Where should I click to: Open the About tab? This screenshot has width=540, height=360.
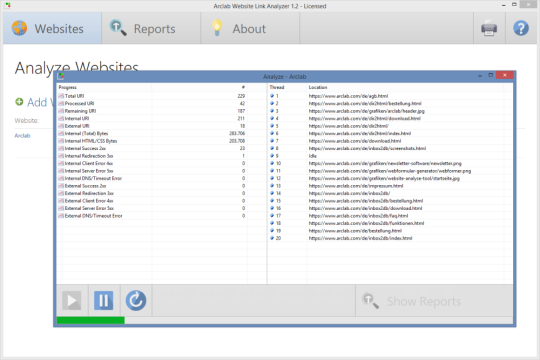250,28
